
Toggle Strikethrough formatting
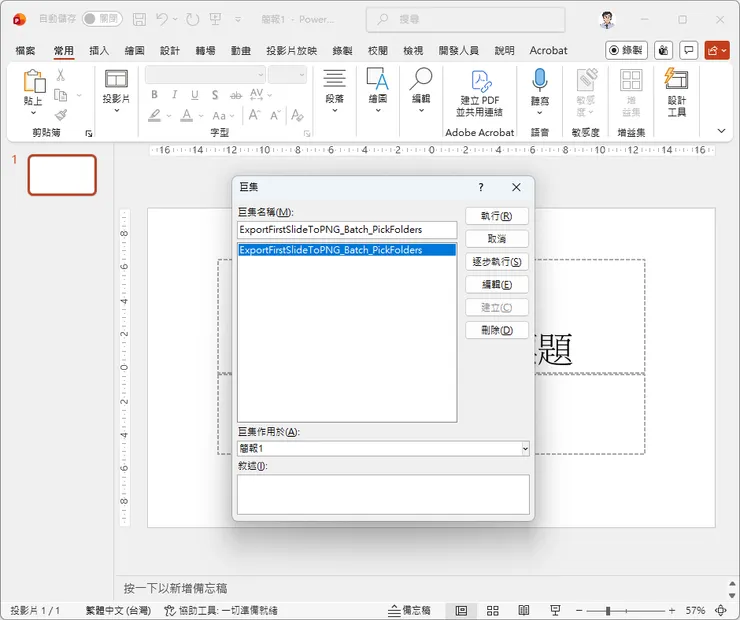[x=235, y=95]
